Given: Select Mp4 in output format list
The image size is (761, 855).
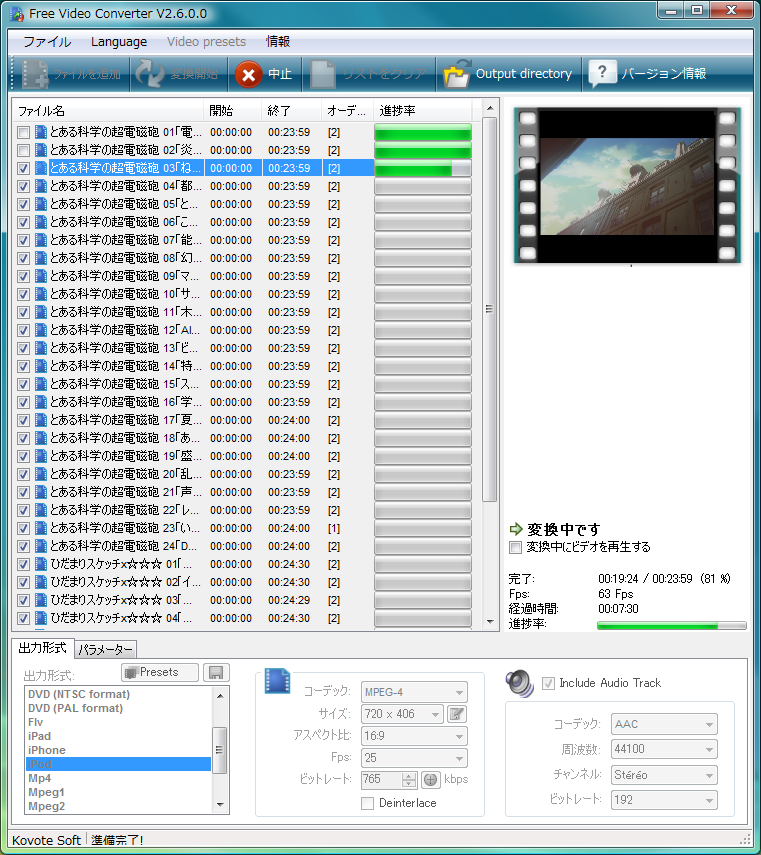Looking at the screenshot, I should (x=119, y=778).
